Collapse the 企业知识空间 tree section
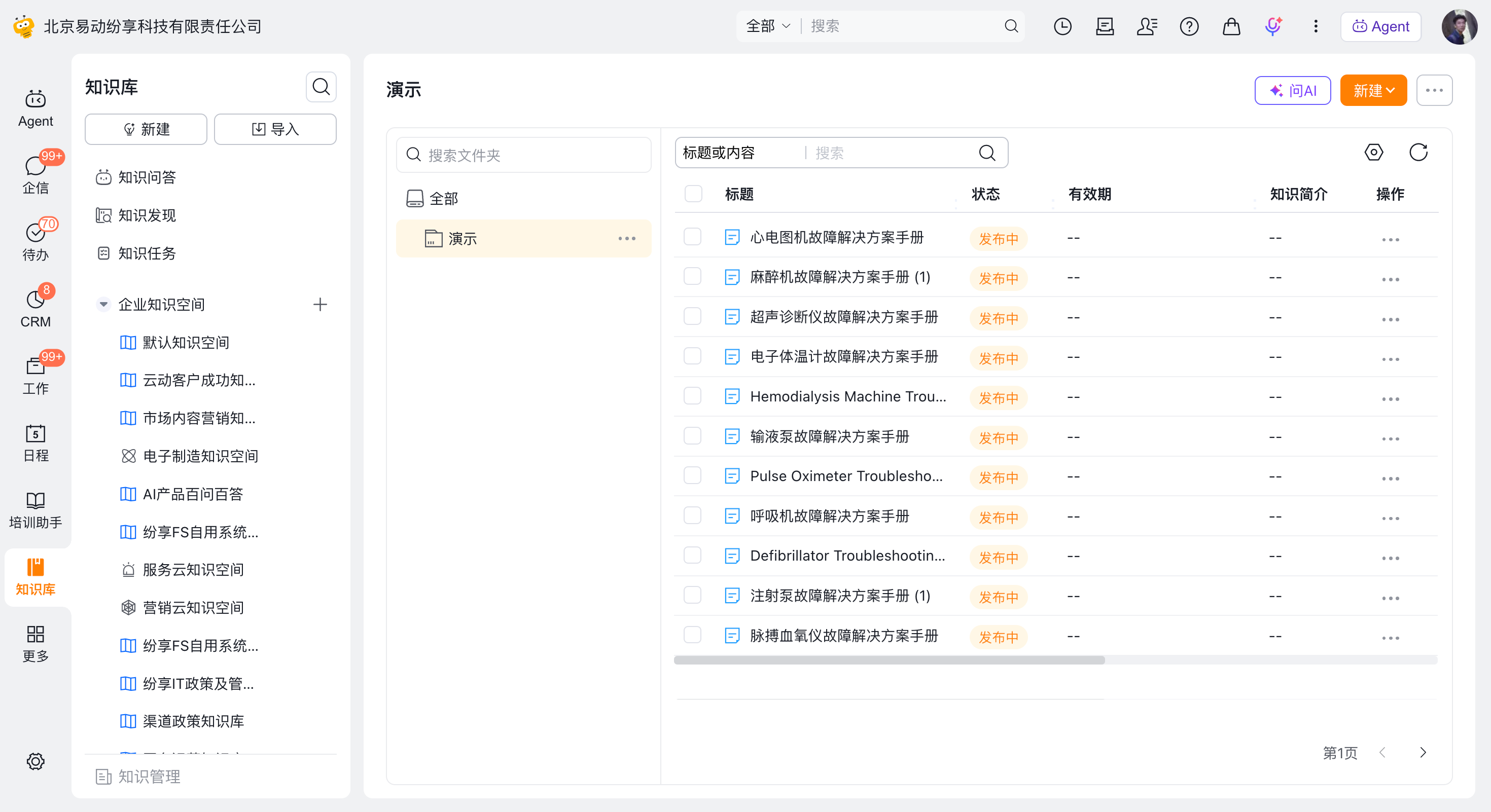 [x=103, y=304]
